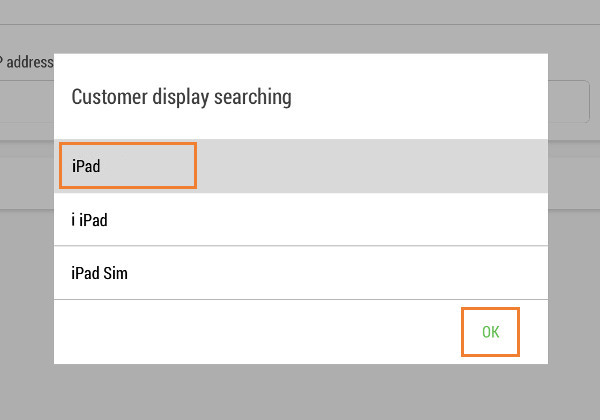Click the dimmed area above the dialog
This screenshot has width=600, height=420.
pos(300,25)
